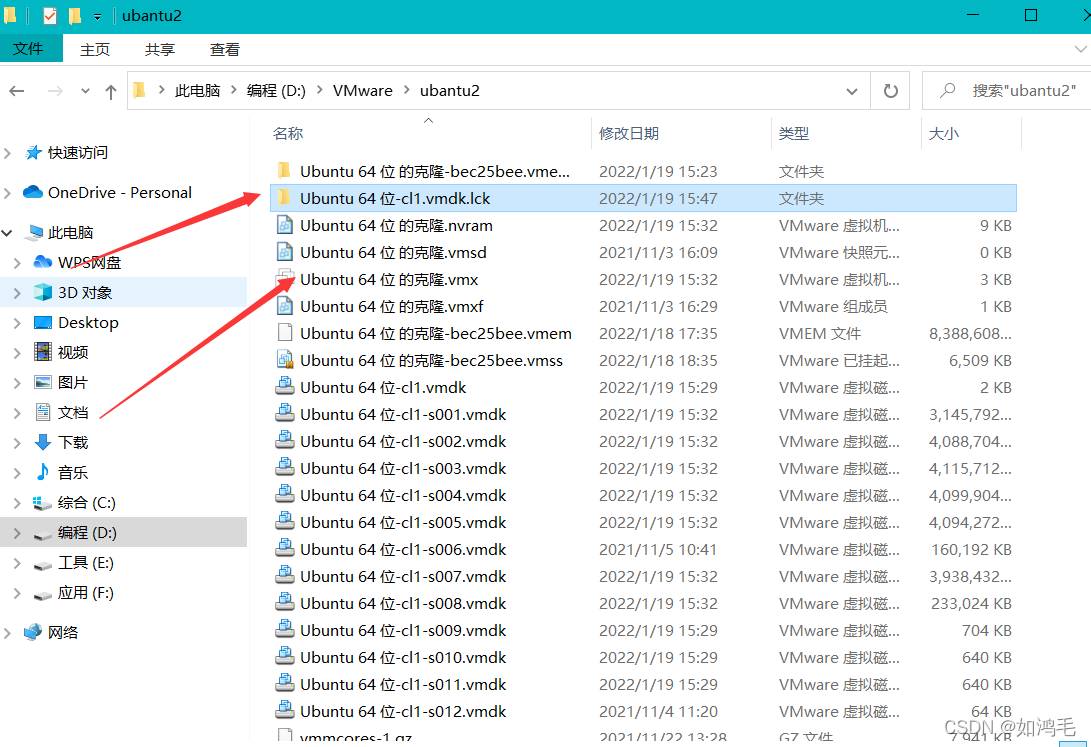Switch to the 主页 ribbon tab

[x=95, y=49]
